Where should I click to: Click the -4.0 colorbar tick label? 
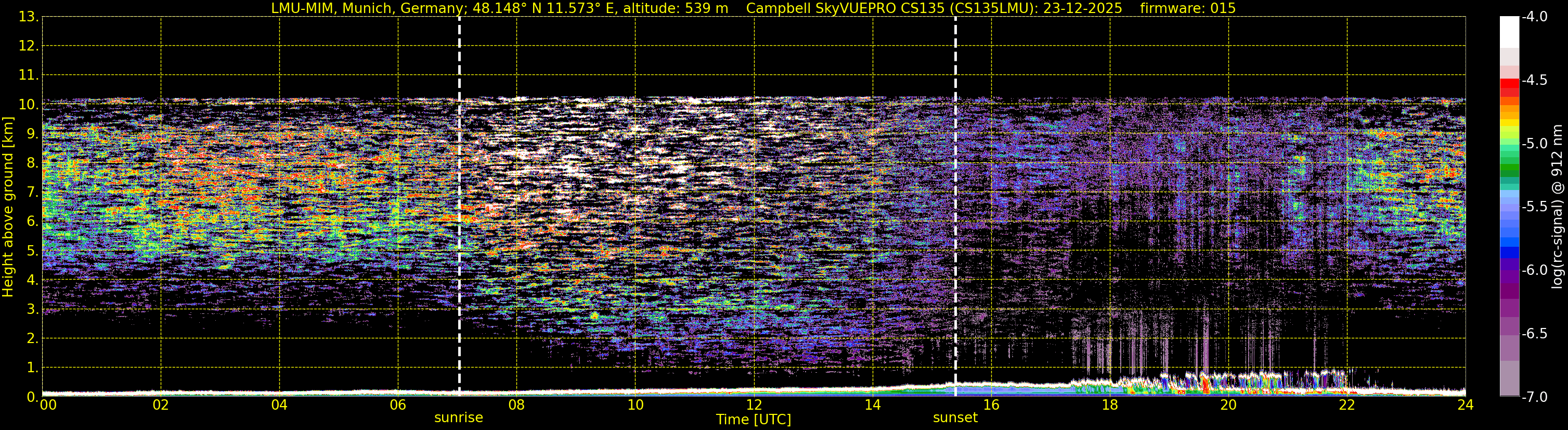(x=1534, y=17)
